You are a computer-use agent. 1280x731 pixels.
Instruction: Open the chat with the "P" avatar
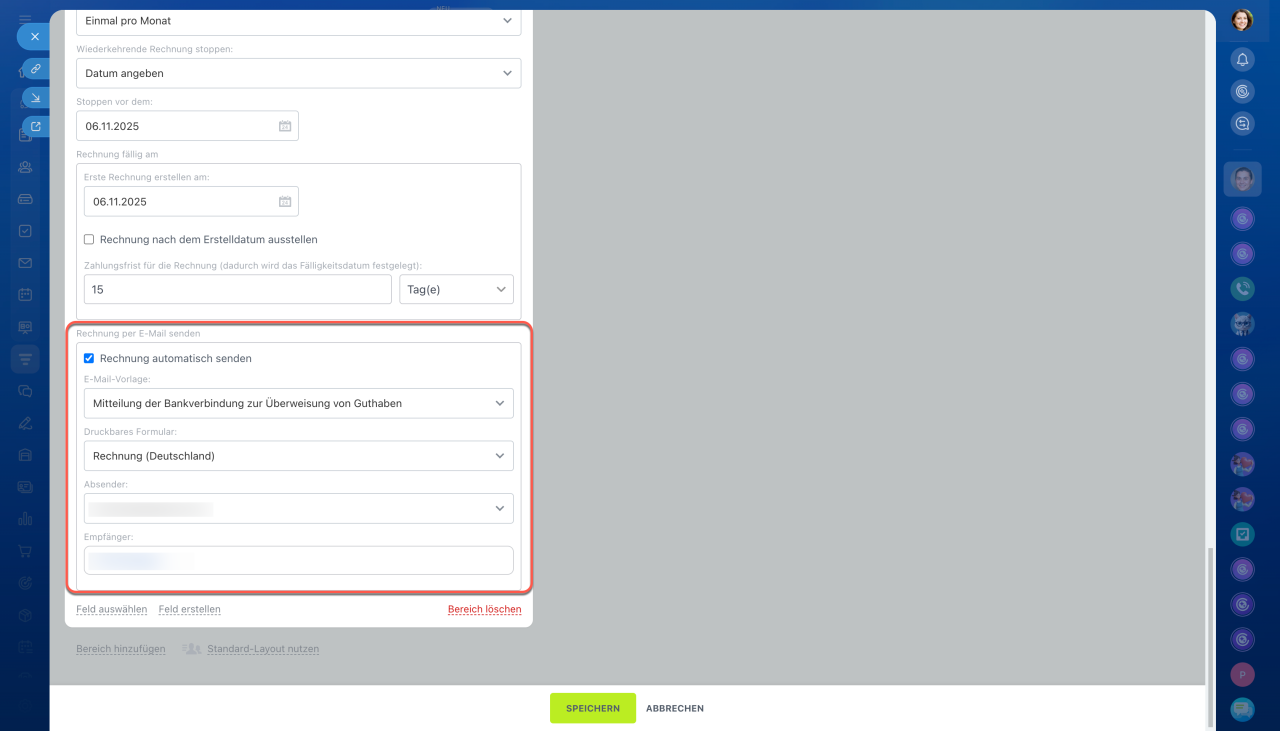click(1242, 674)
